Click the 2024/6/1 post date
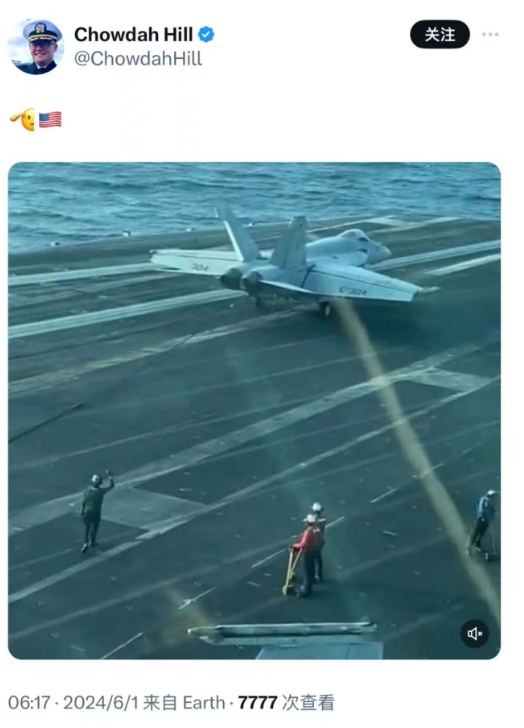Viewport: 524px width, 728px height. [x=101, y=702]
